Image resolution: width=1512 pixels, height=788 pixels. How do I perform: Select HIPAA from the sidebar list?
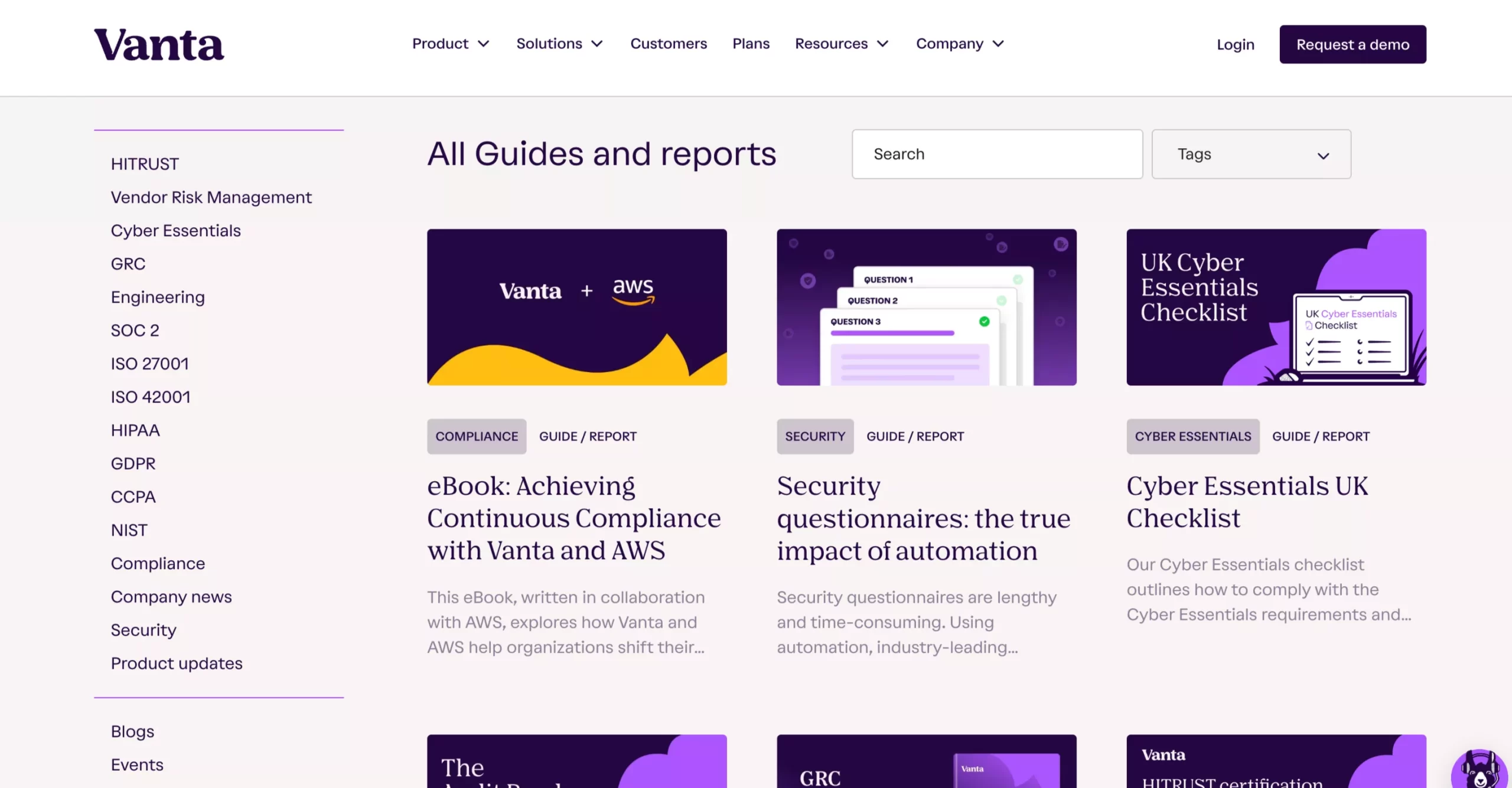pyautogui.click(x=134, y=430)
